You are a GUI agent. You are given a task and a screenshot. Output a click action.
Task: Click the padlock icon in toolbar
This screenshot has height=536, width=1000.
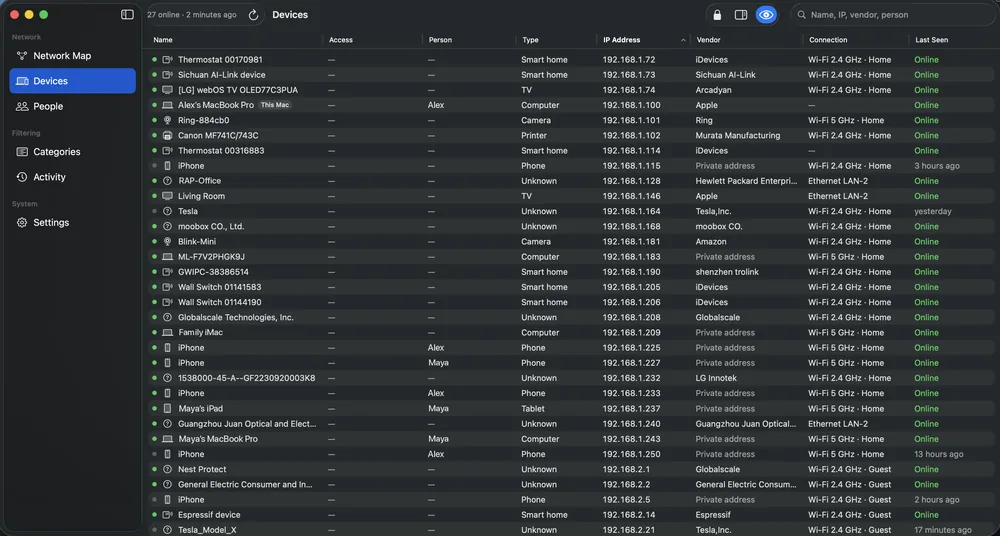point(717,15)
